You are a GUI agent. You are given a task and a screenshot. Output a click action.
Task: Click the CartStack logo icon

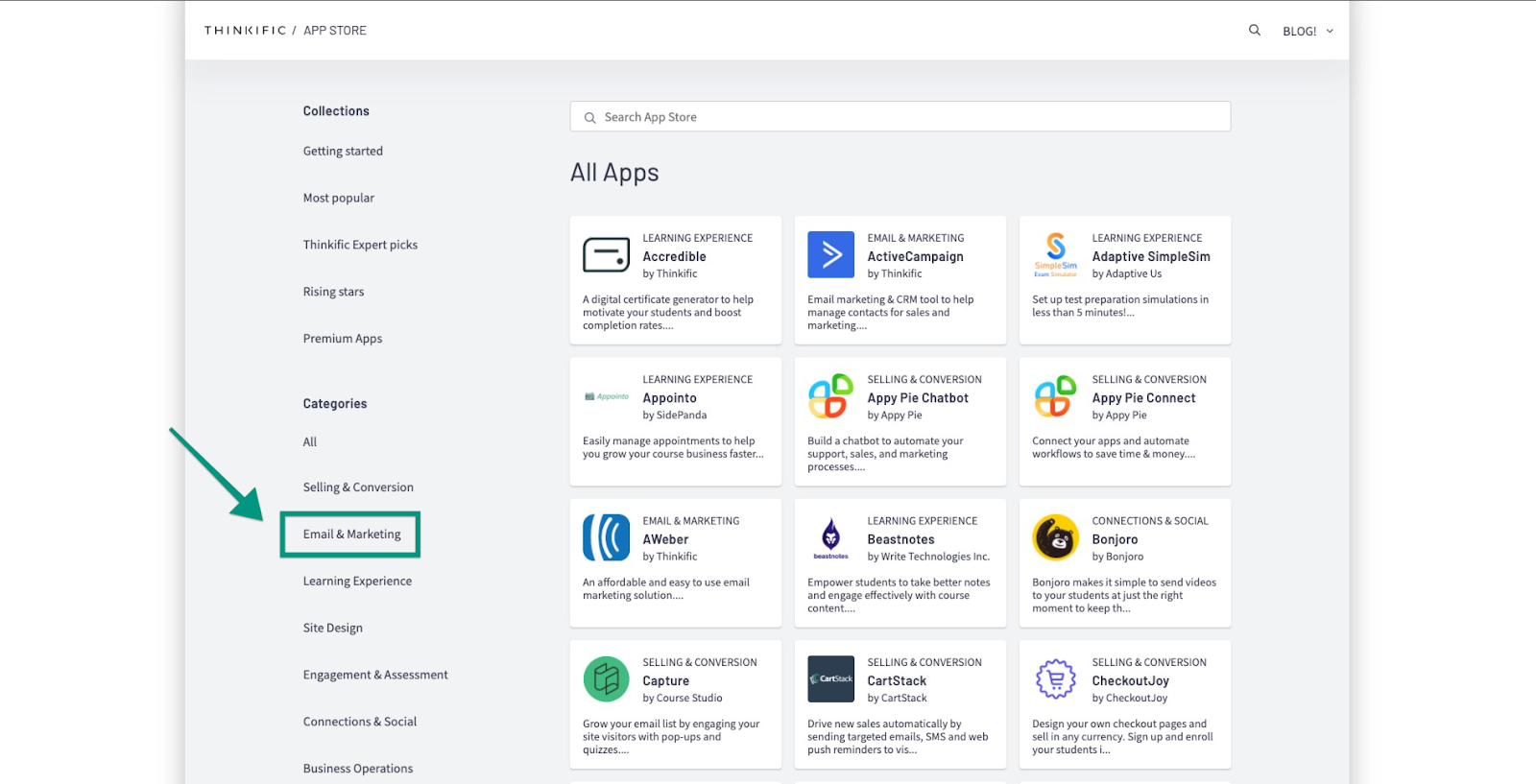click(830, 679)
